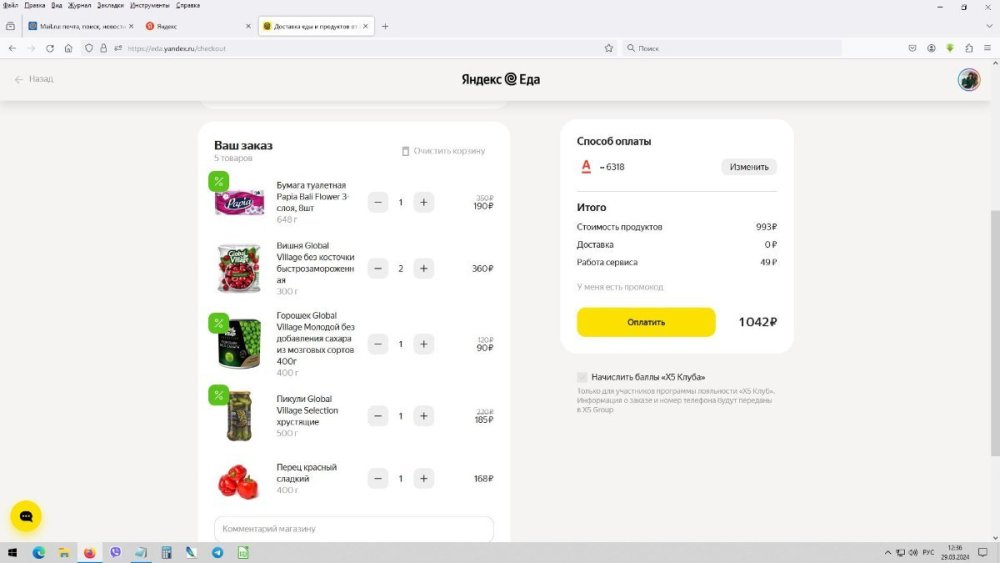Open the Закладки menu in the menu bar

point(110,5)
